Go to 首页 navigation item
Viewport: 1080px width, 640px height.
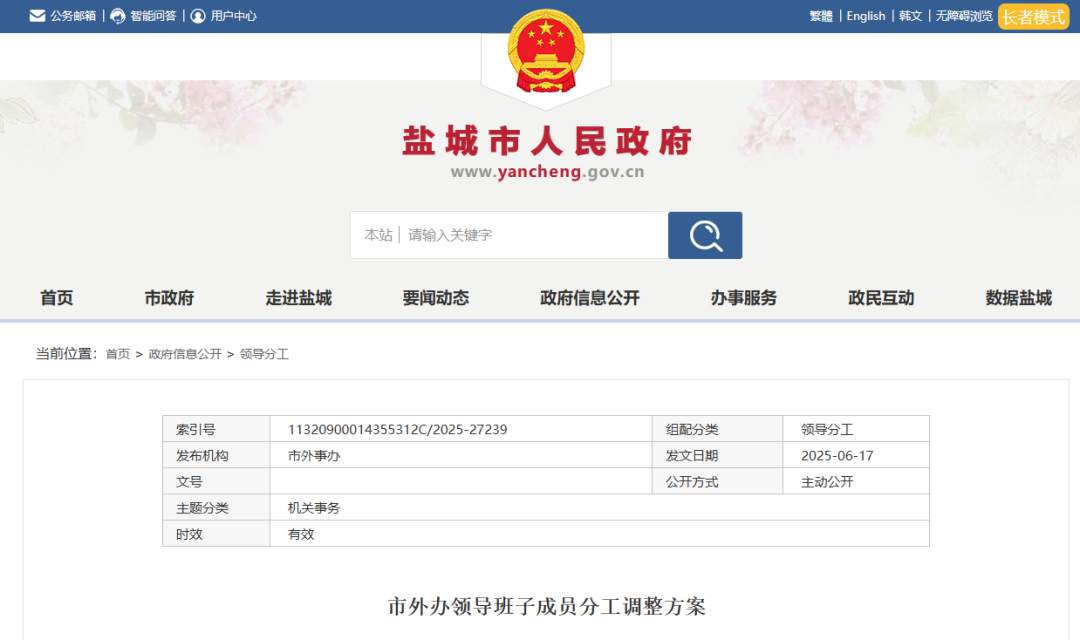tap(56, 298)
